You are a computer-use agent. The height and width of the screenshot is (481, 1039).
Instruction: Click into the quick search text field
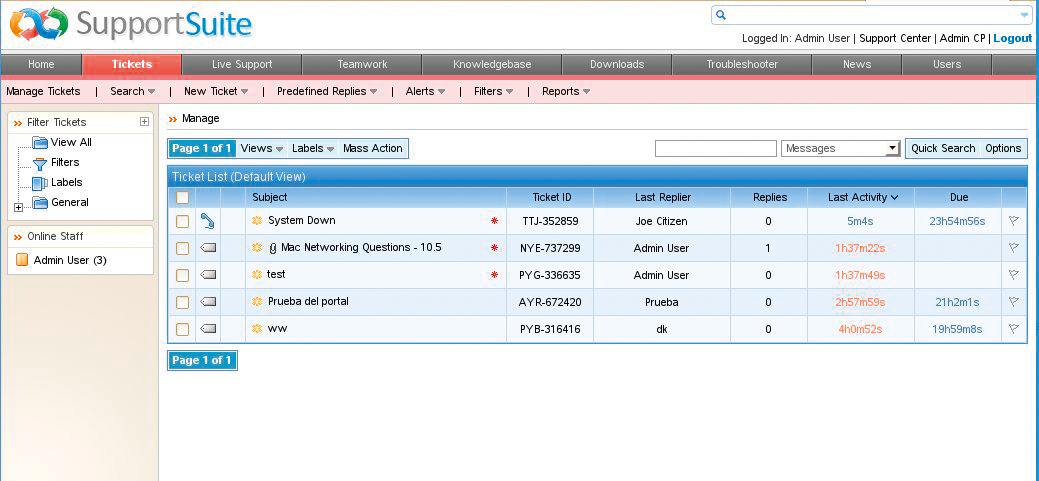(x=716, y=148)
